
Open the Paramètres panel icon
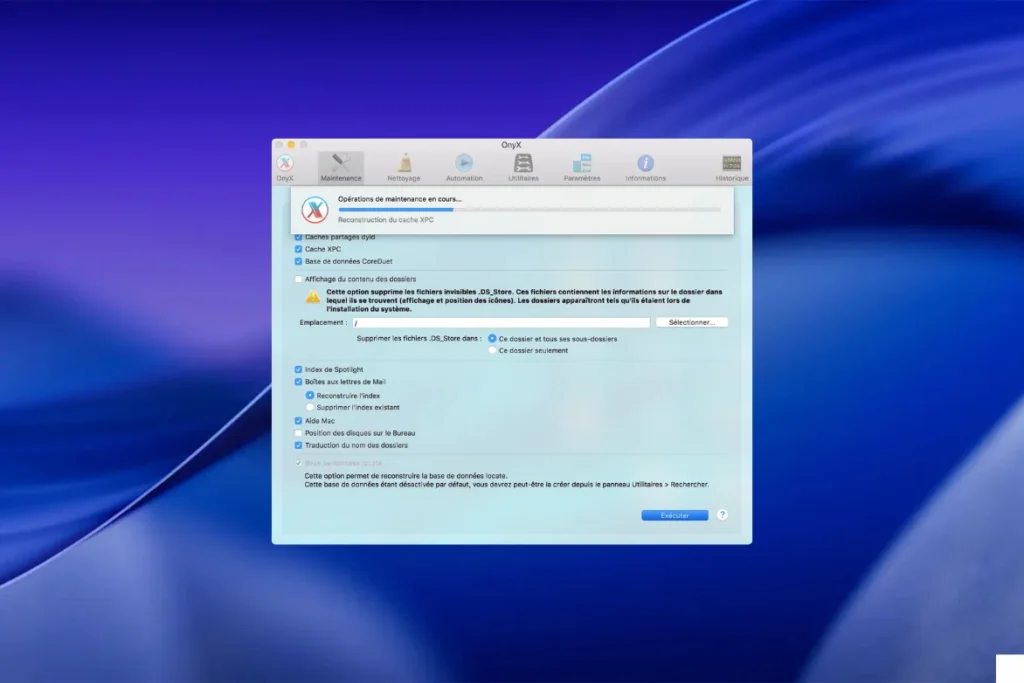(x=582, y=165)
